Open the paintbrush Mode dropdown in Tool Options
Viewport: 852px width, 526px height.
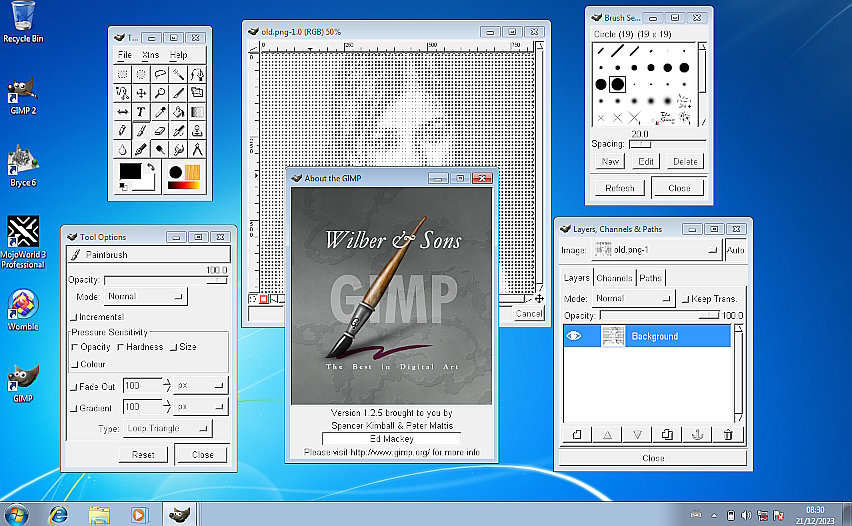click(x=145, y=297)
